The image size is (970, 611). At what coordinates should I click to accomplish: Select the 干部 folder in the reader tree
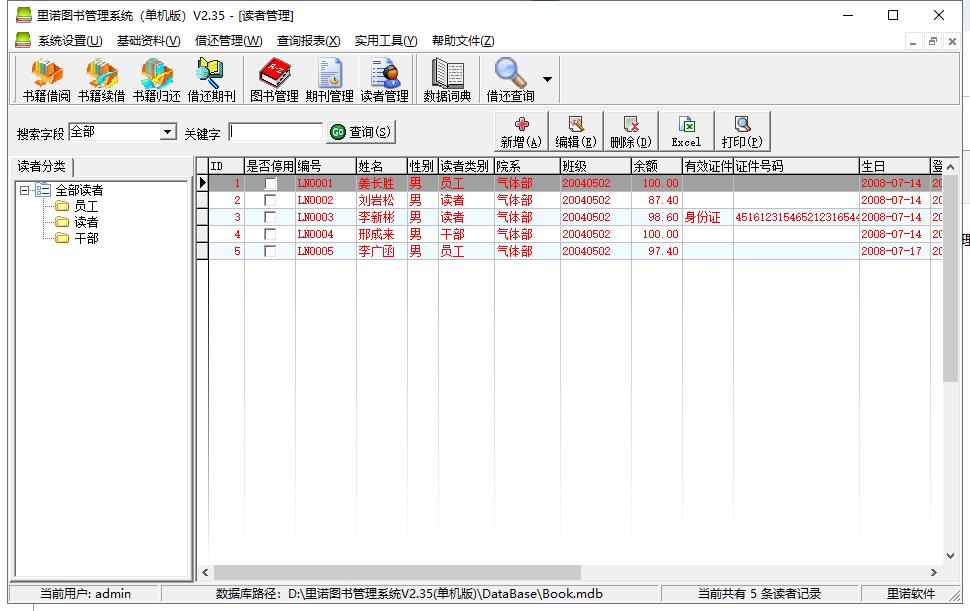point(86,238)
